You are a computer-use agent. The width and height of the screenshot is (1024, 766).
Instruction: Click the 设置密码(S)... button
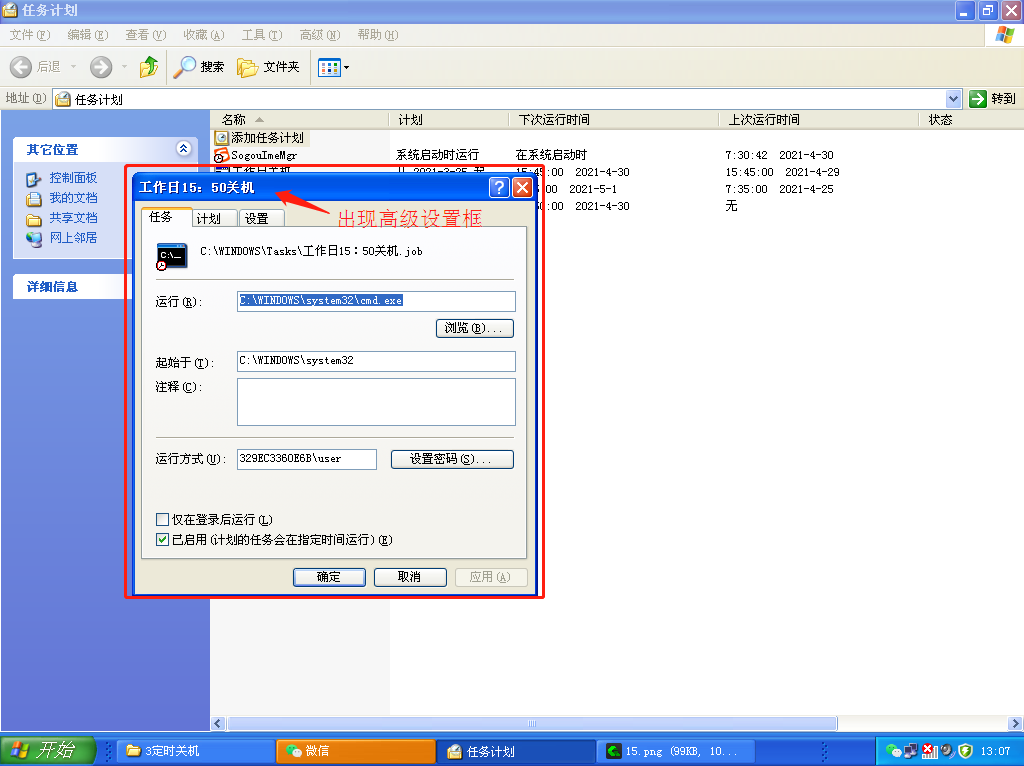pyautogui.click(x=452, y=459)
